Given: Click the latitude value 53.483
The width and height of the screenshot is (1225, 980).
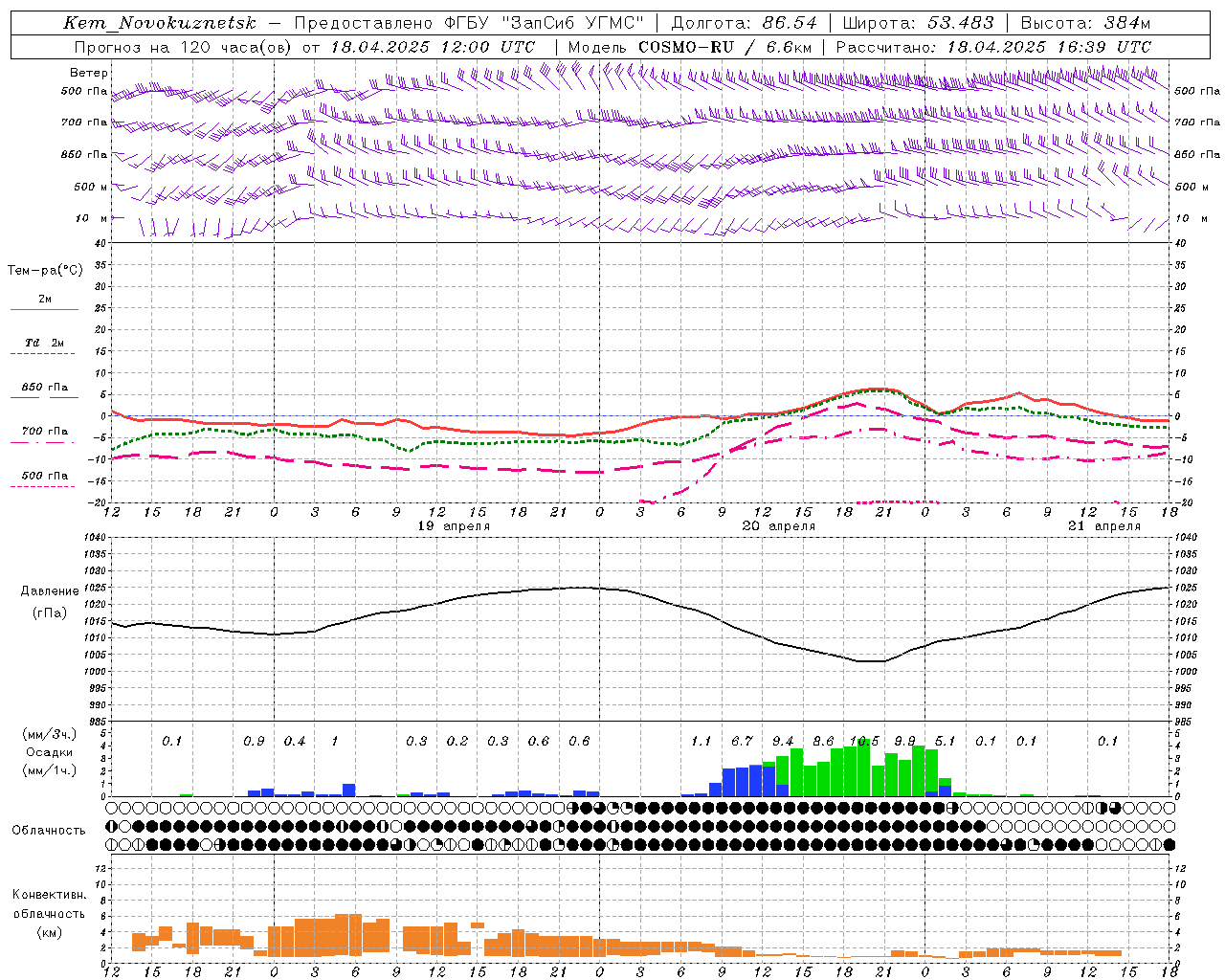Looking at the screenshot, I should click(958, 23).
